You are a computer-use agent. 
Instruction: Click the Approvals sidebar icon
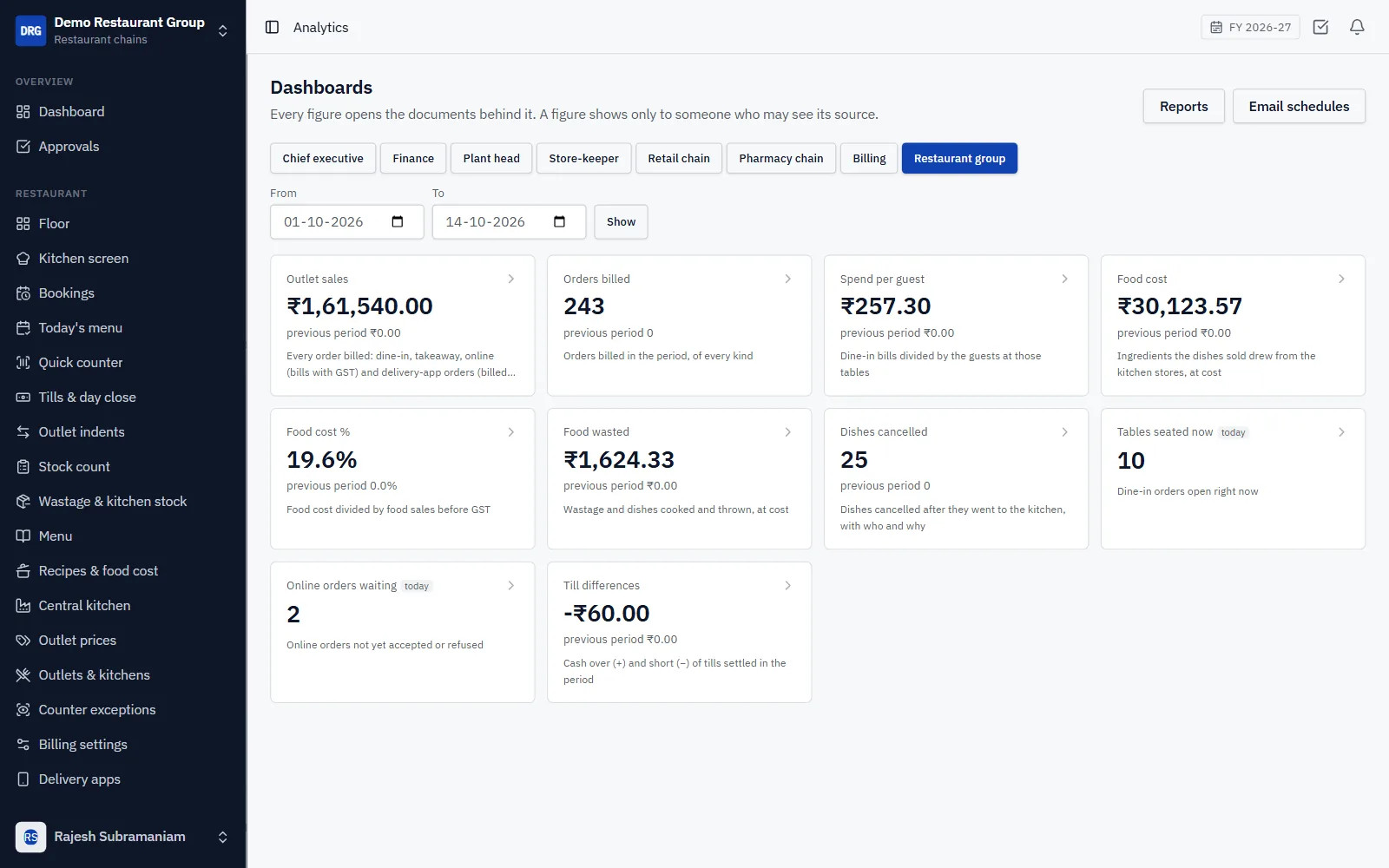pos(23,147)
